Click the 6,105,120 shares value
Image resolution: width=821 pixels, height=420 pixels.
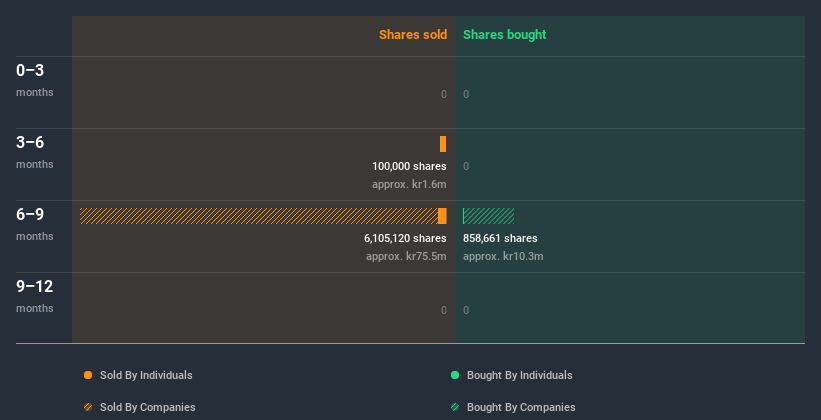click(x=405, y=238)
